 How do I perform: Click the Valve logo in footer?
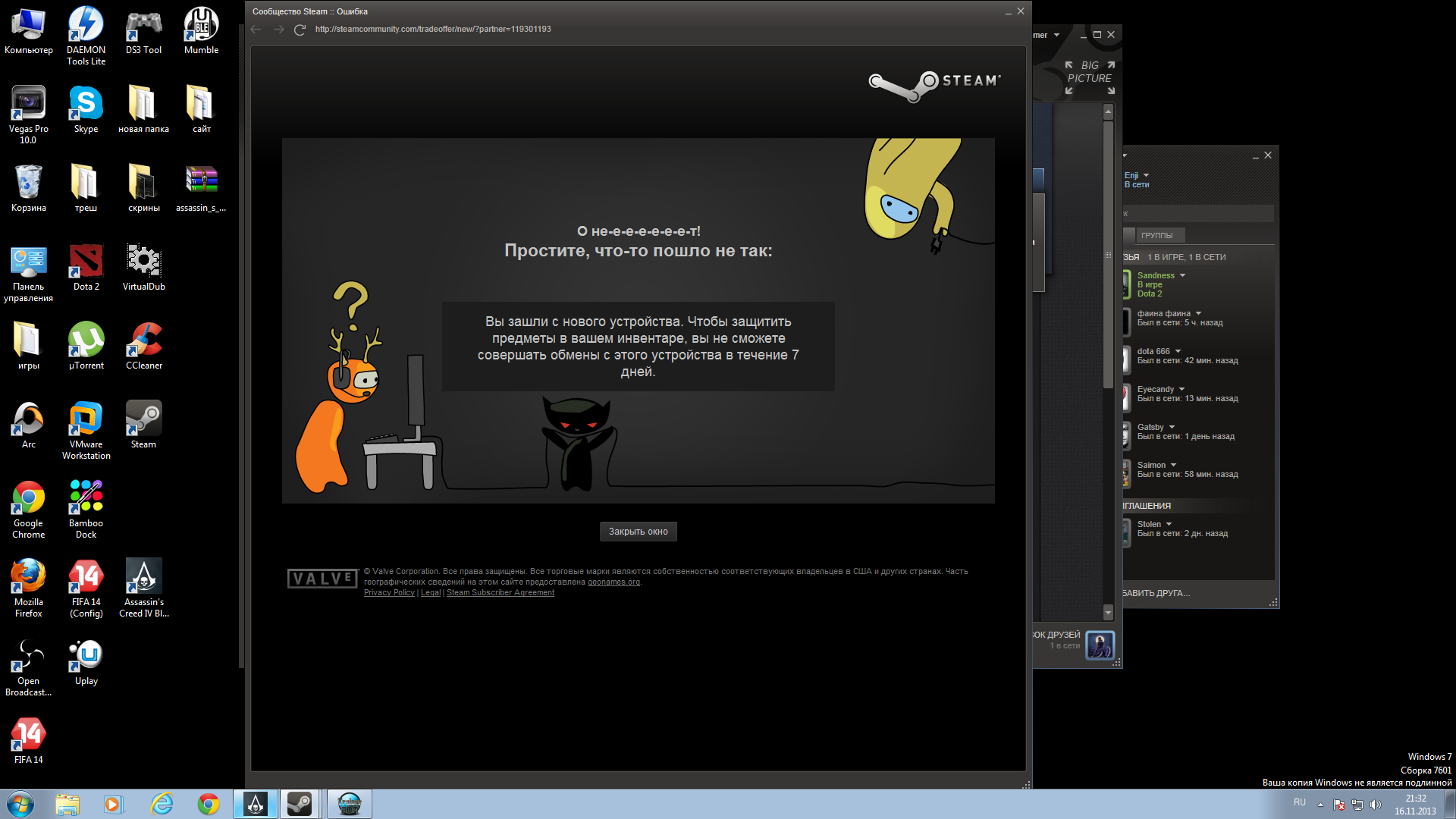[323, 579]
